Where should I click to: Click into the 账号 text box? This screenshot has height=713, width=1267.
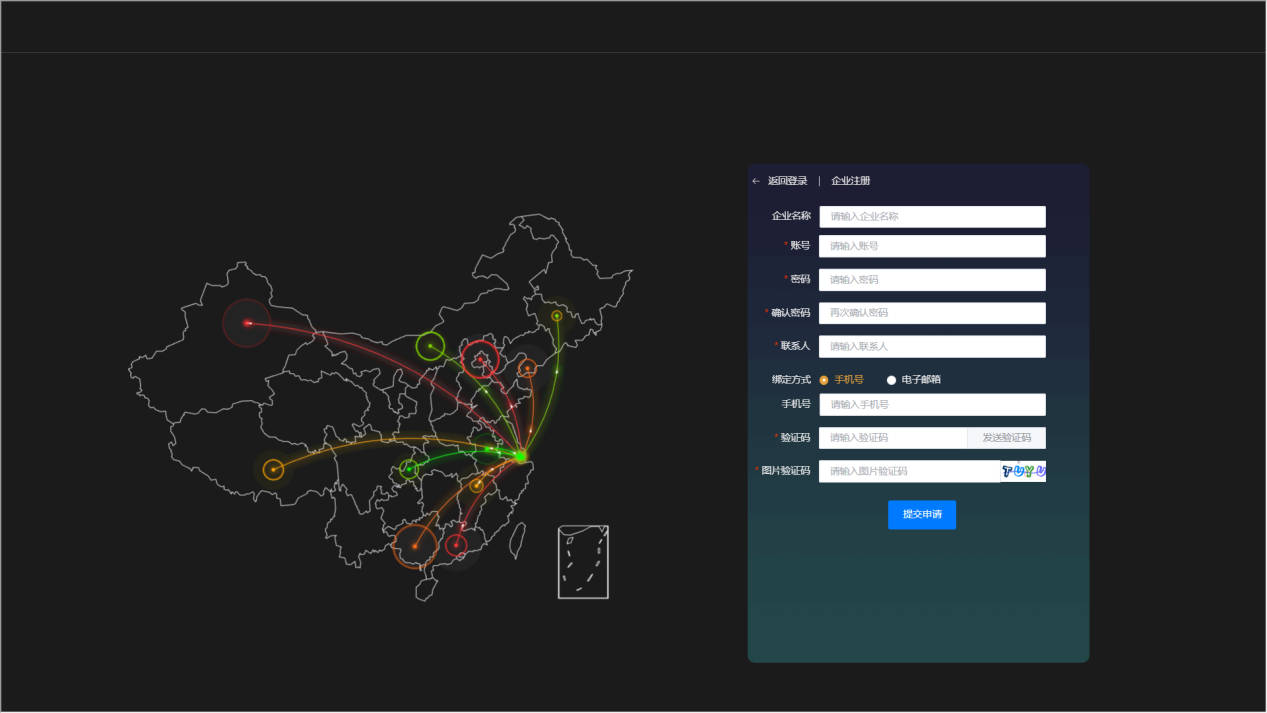pos(931,246)
